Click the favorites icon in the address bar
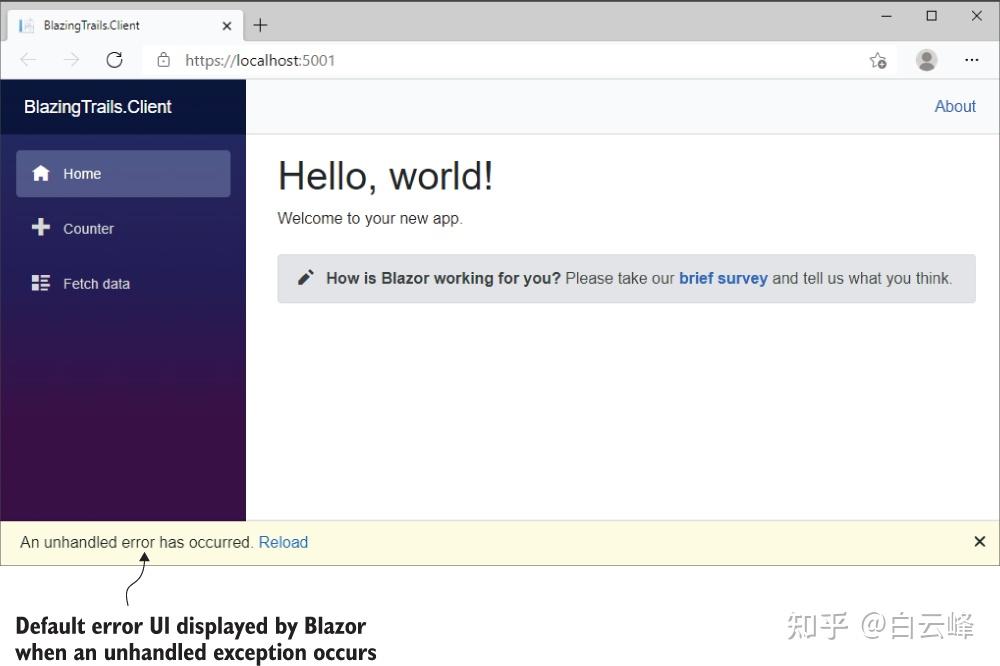Image resolution: width=1000 pixels, height=666 pixels. (x=877, y=60)
